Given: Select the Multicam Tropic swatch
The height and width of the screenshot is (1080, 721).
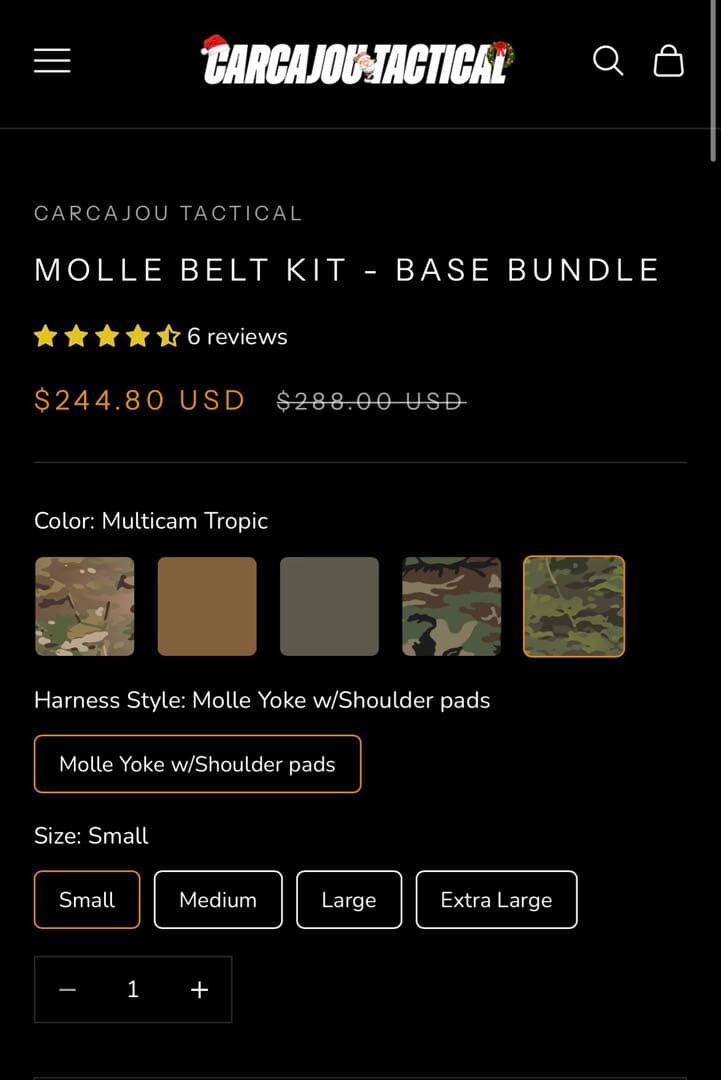Looking at the screenshot, I should point(574,606).
